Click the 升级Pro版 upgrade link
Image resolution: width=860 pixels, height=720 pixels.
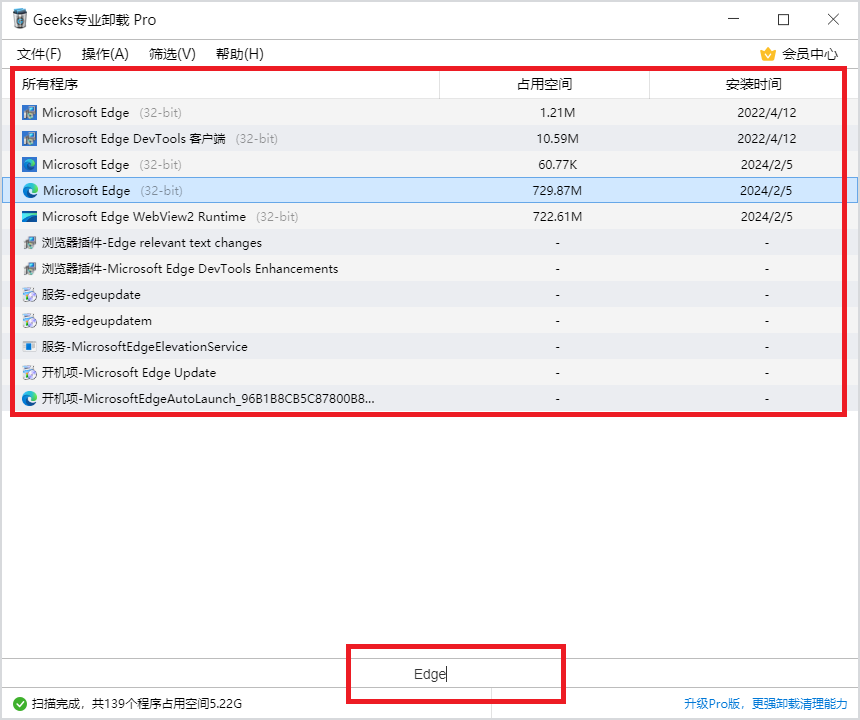click(765, 704)
